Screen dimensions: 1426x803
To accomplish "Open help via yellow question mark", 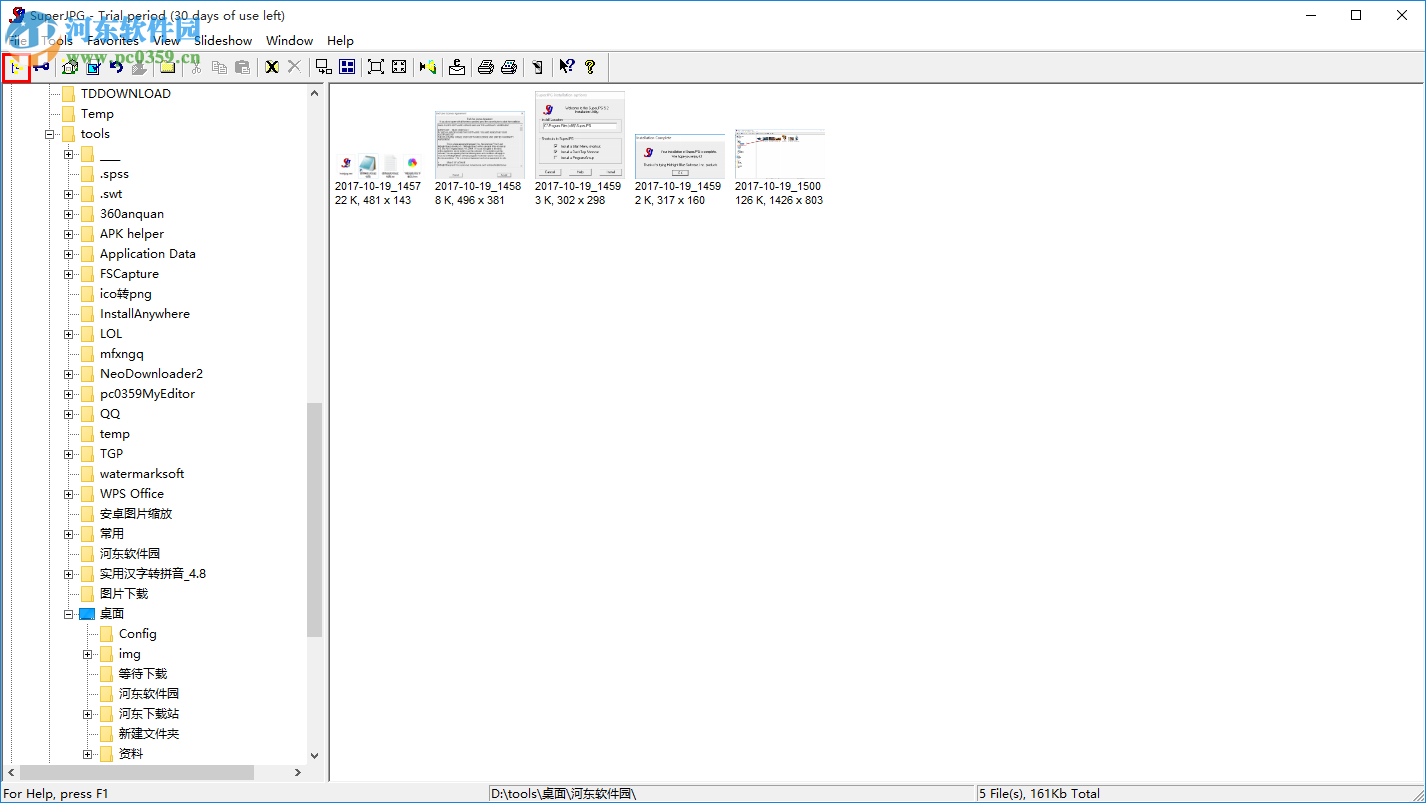I will tap(590, 67).
